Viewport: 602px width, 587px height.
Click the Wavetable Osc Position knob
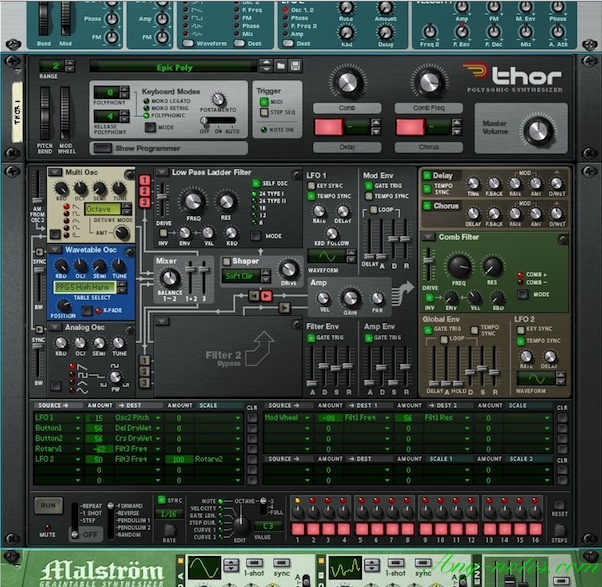click(x=63, y=306)
